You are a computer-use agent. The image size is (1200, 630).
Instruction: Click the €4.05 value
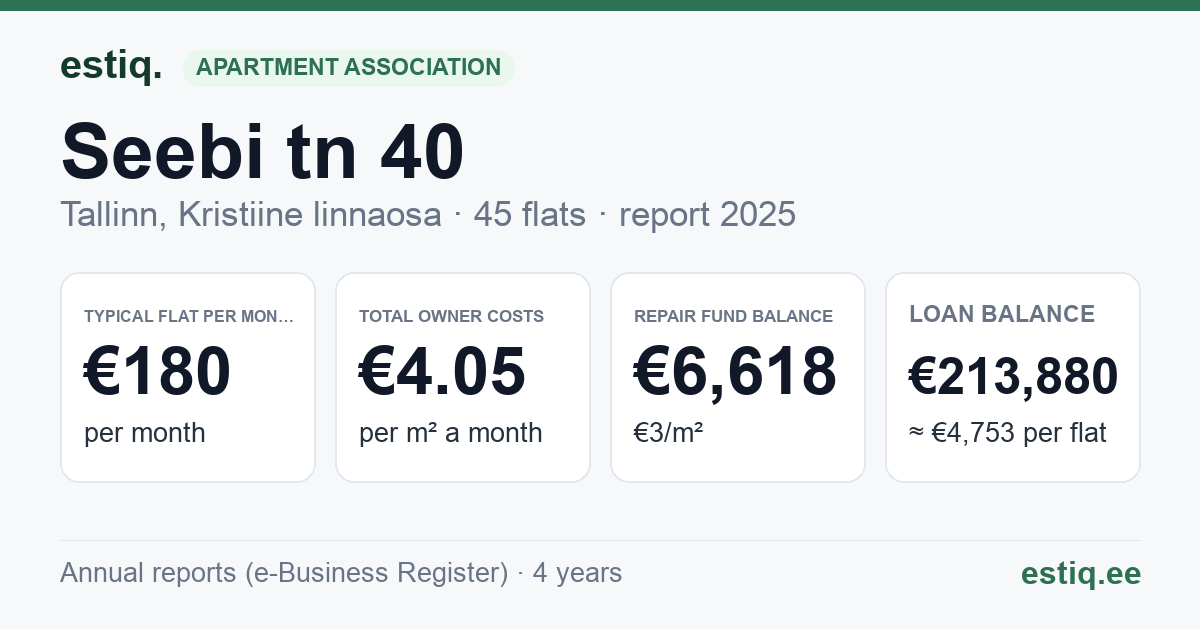click(x=442, y=371)
